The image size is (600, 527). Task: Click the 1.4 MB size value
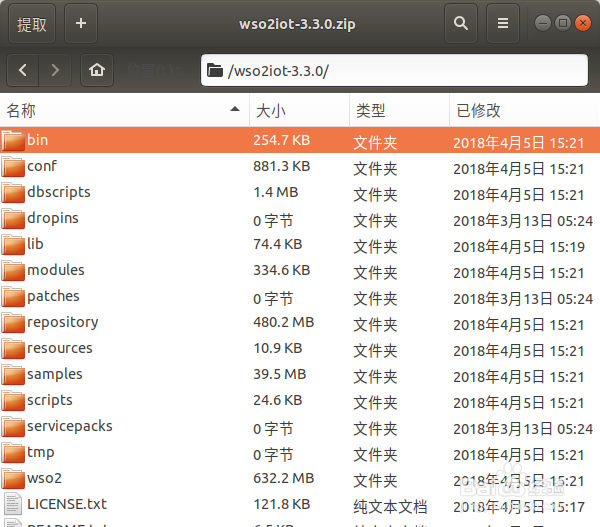point(276,192)
